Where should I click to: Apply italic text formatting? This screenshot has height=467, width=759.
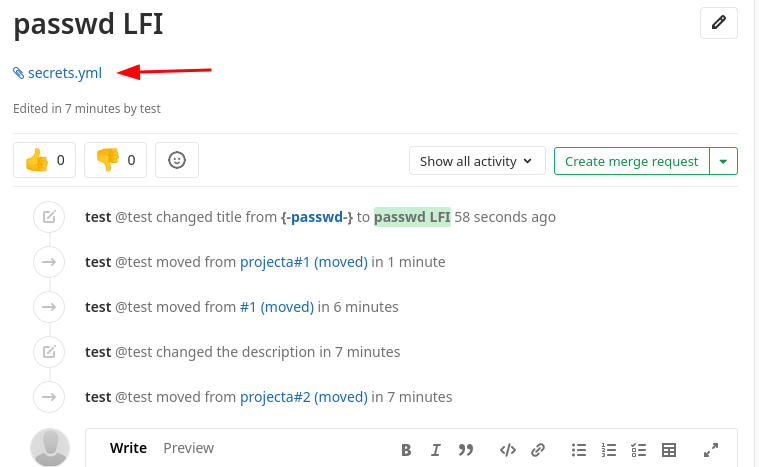435,450
